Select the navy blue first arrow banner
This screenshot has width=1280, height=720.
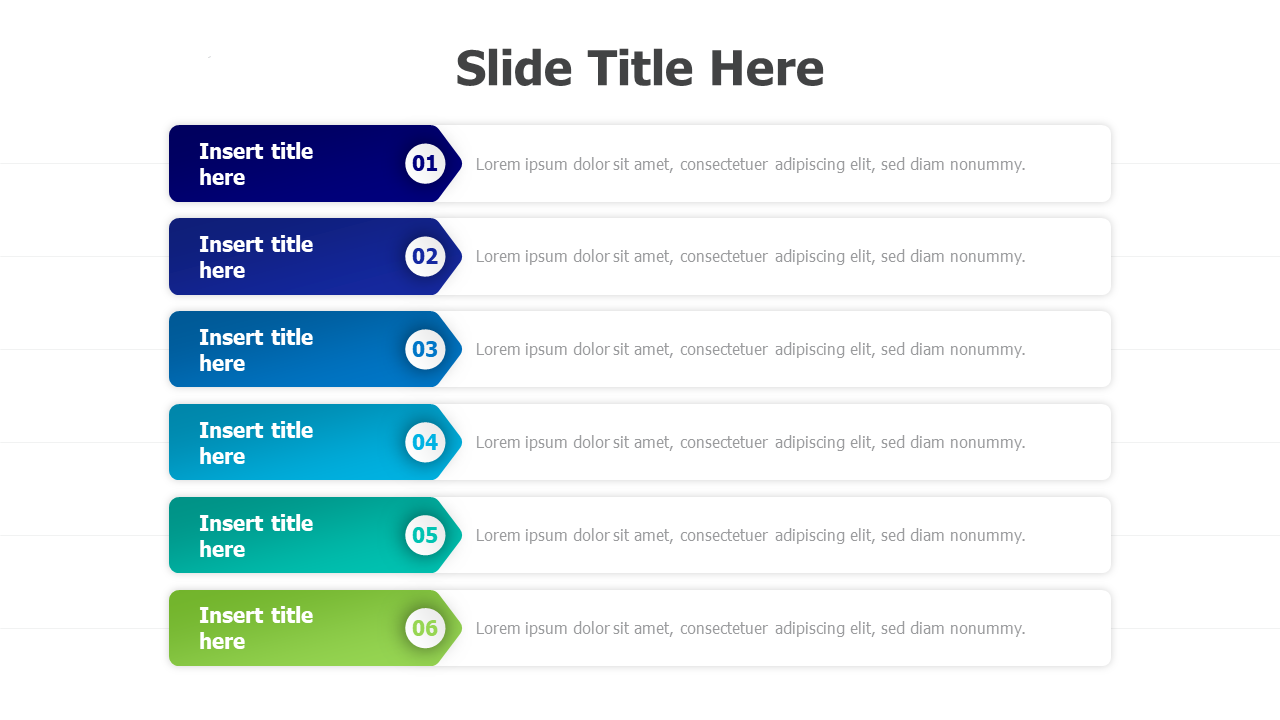click(x=315, y=164)
